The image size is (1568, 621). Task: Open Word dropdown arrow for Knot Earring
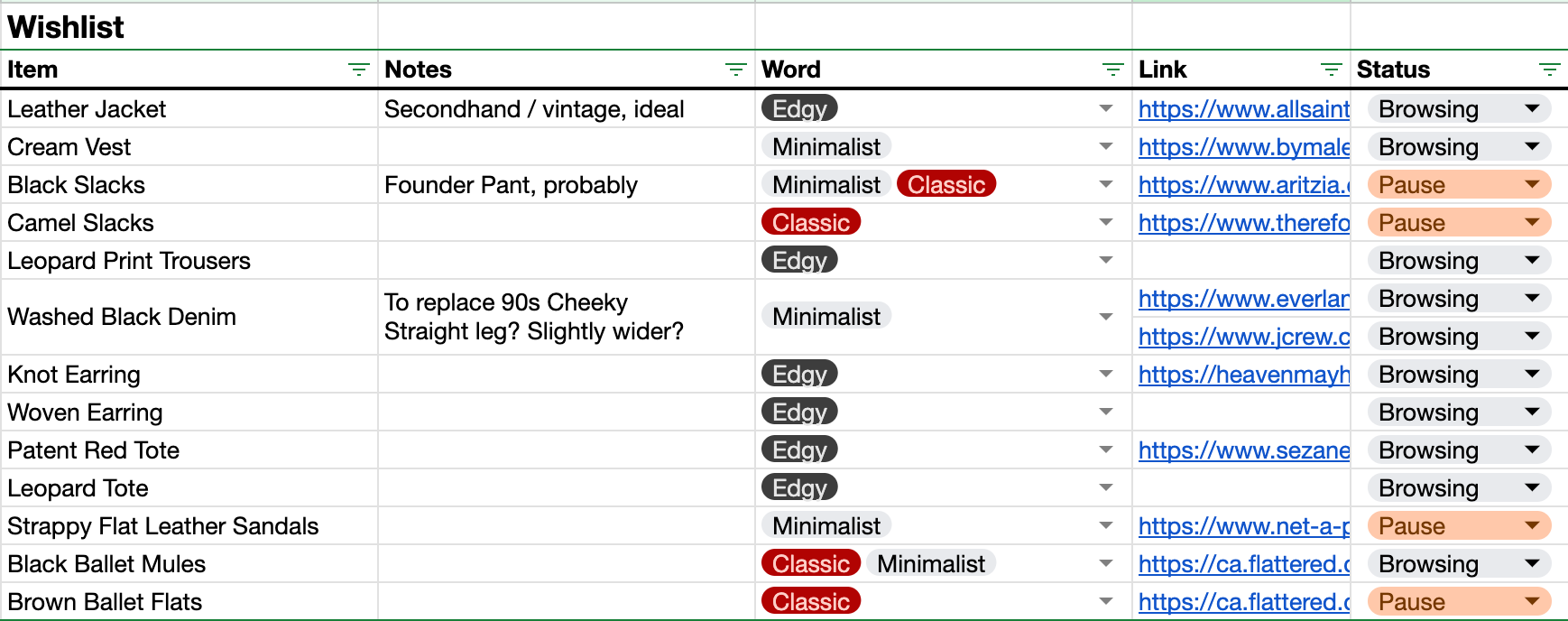(1106, 374)
